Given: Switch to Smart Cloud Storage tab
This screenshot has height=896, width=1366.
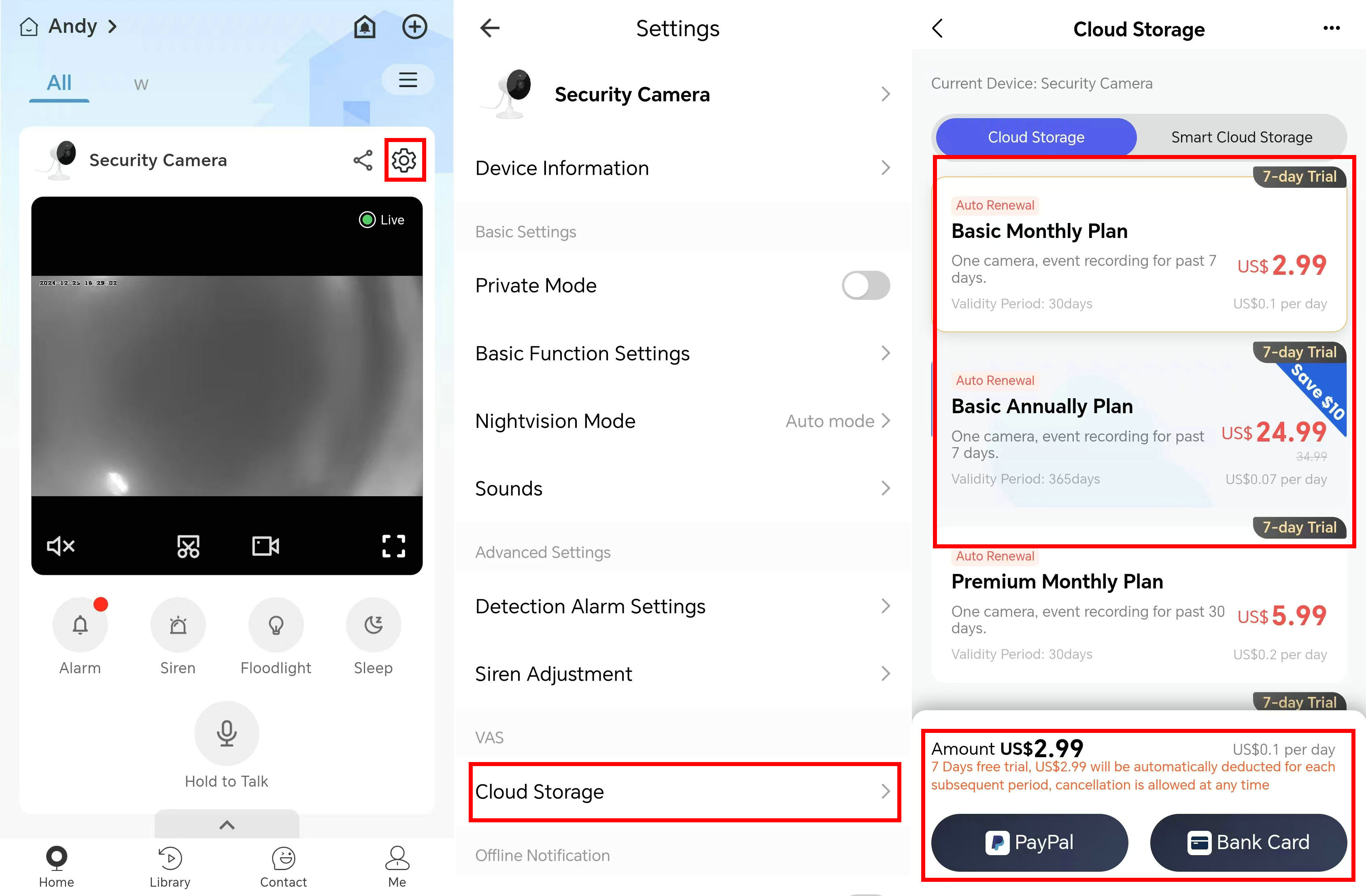Looking at the screenshot, I should click(1241, 137).
